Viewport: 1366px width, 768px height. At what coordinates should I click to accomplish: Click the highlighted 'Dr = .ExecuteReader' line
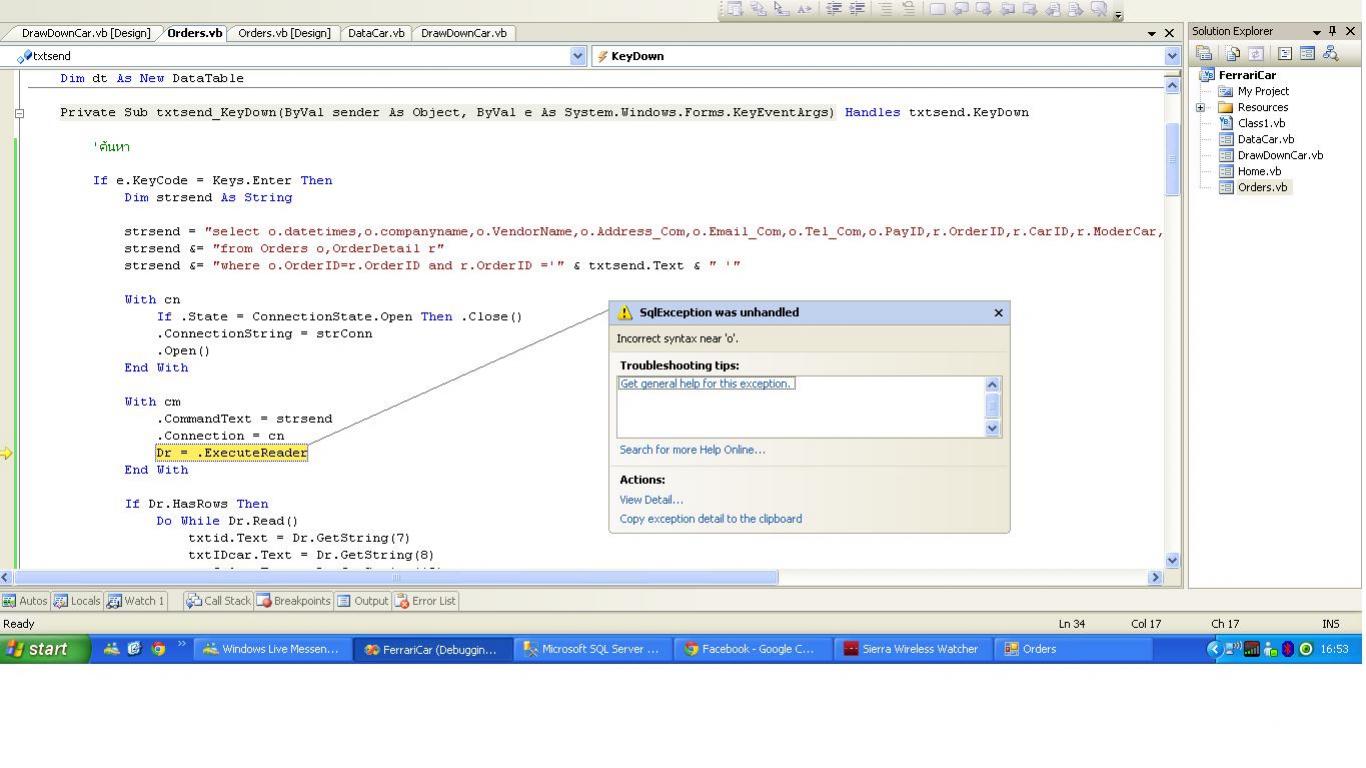(232, 453)
